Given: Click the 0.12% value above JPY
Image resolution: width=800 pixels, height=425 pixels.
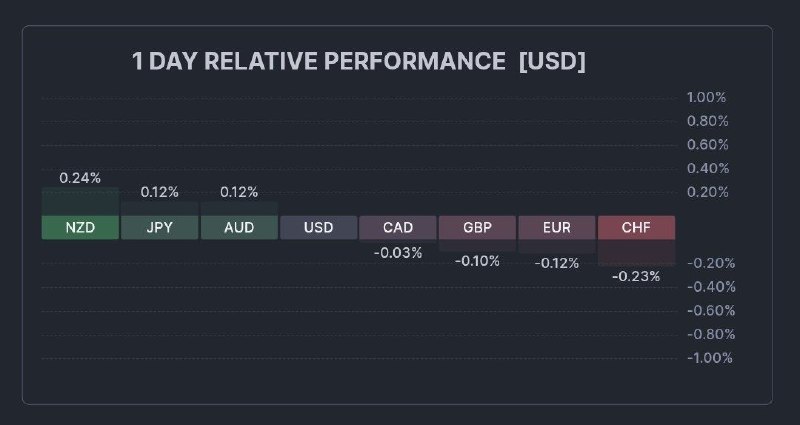Looking at the screenshot, I should click(x=160, y=192).
